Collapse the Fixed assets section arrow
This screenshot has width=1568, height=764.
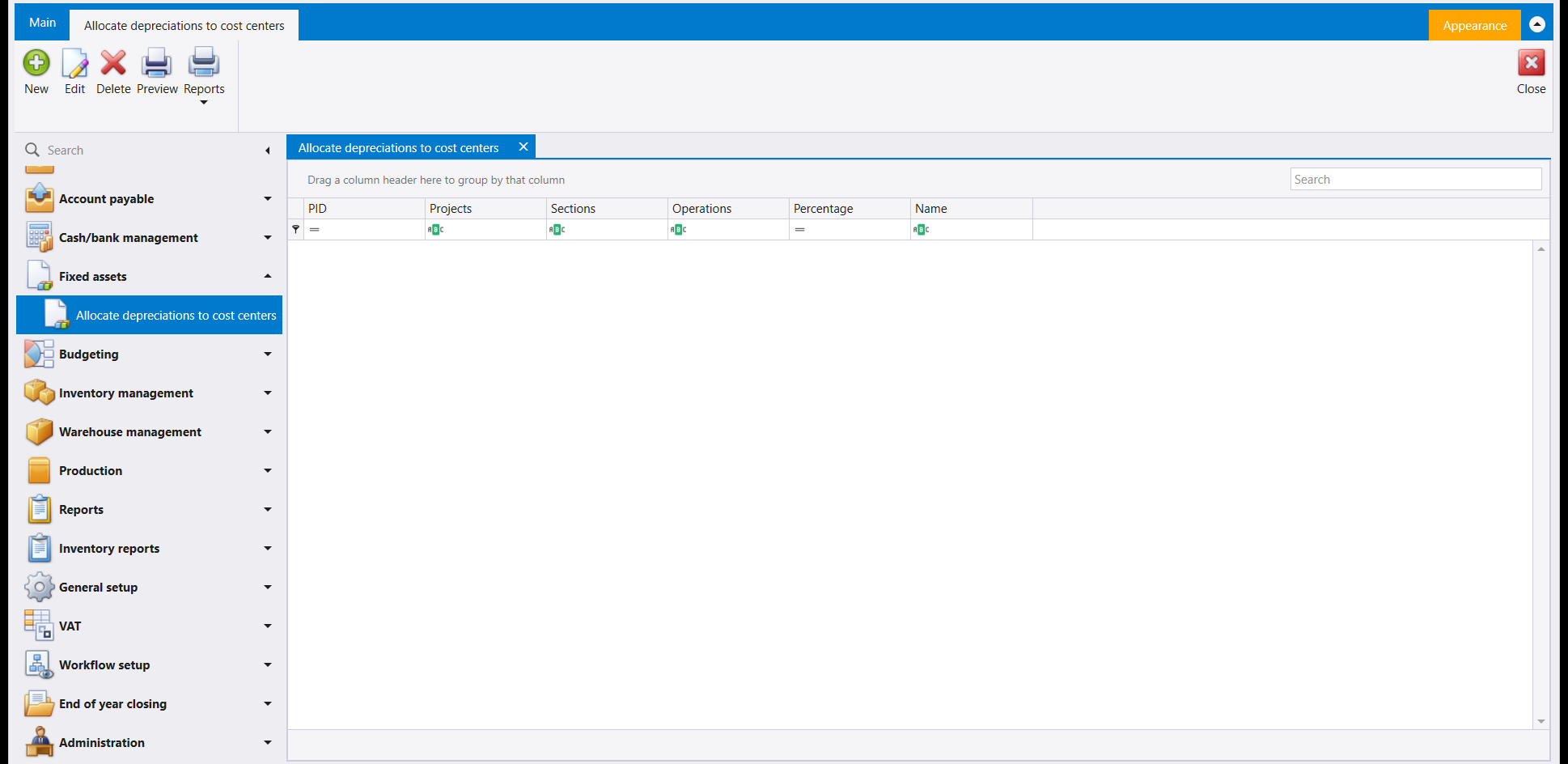[268, 276]
